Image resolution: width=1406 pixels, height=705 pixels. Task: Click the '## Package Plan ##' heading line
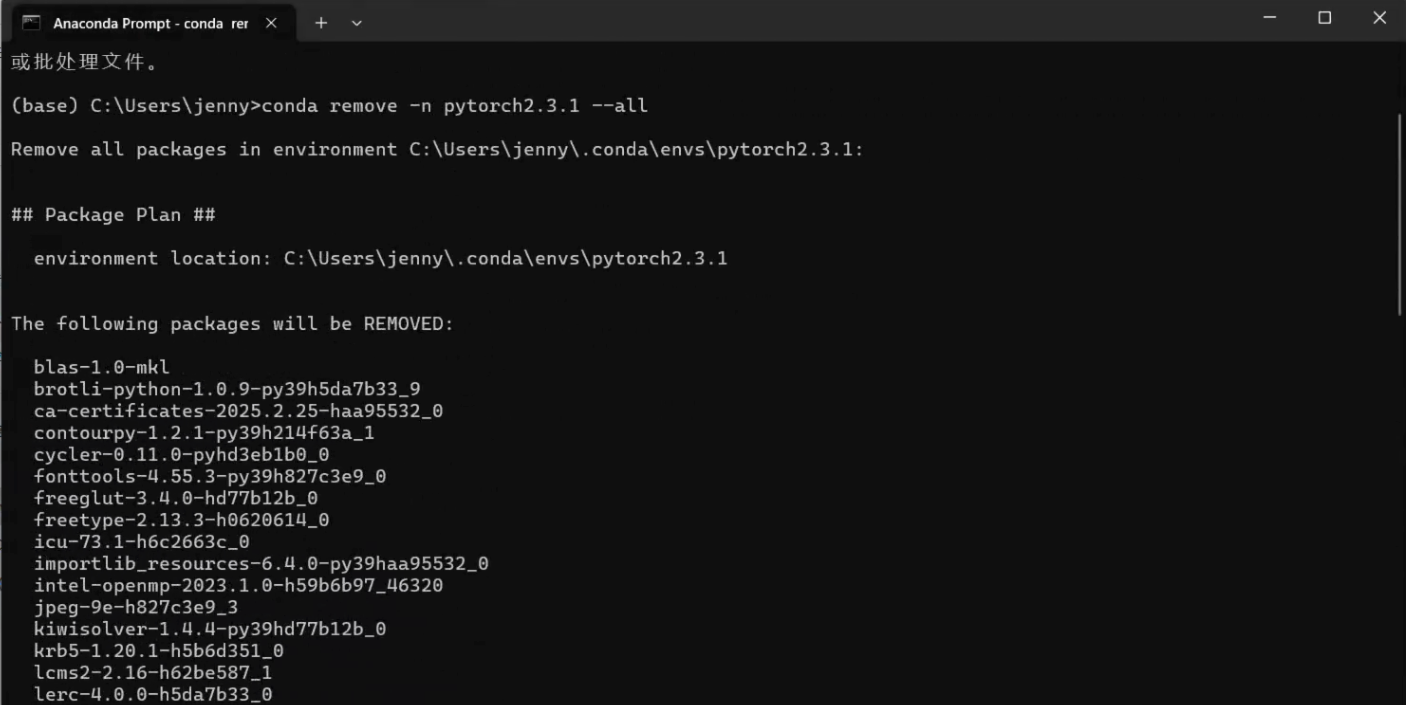[113, 215]
